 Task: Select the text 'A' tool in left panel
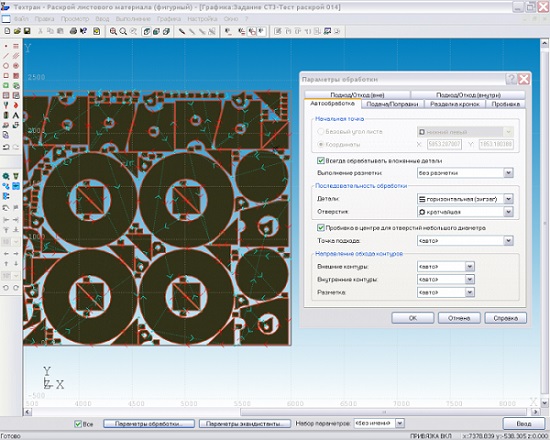click(x=16, y=115)
